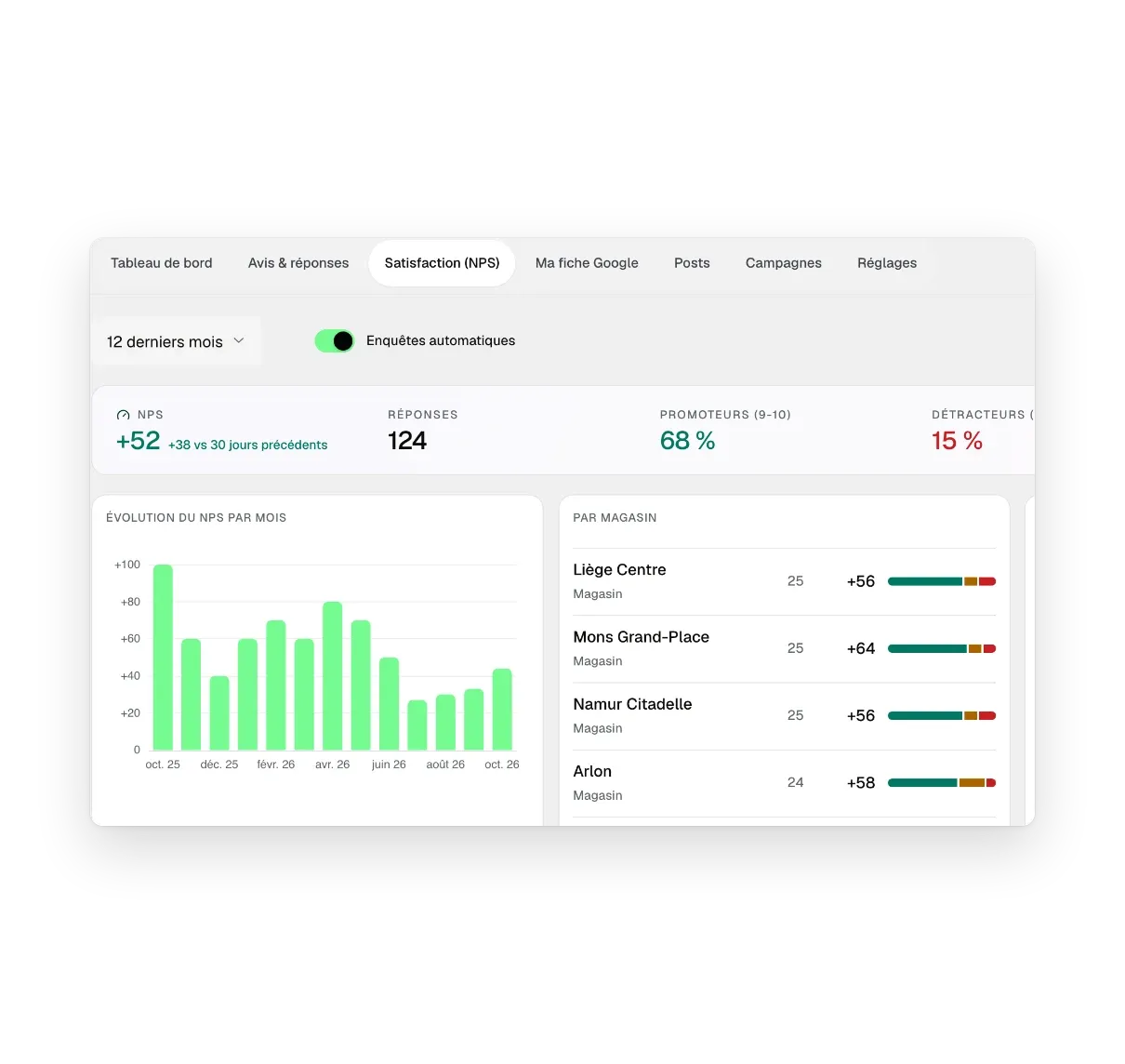The image size is (1125, 1064).
Task: Open the Avis & réponses tab
Action: tap(298, 263)
